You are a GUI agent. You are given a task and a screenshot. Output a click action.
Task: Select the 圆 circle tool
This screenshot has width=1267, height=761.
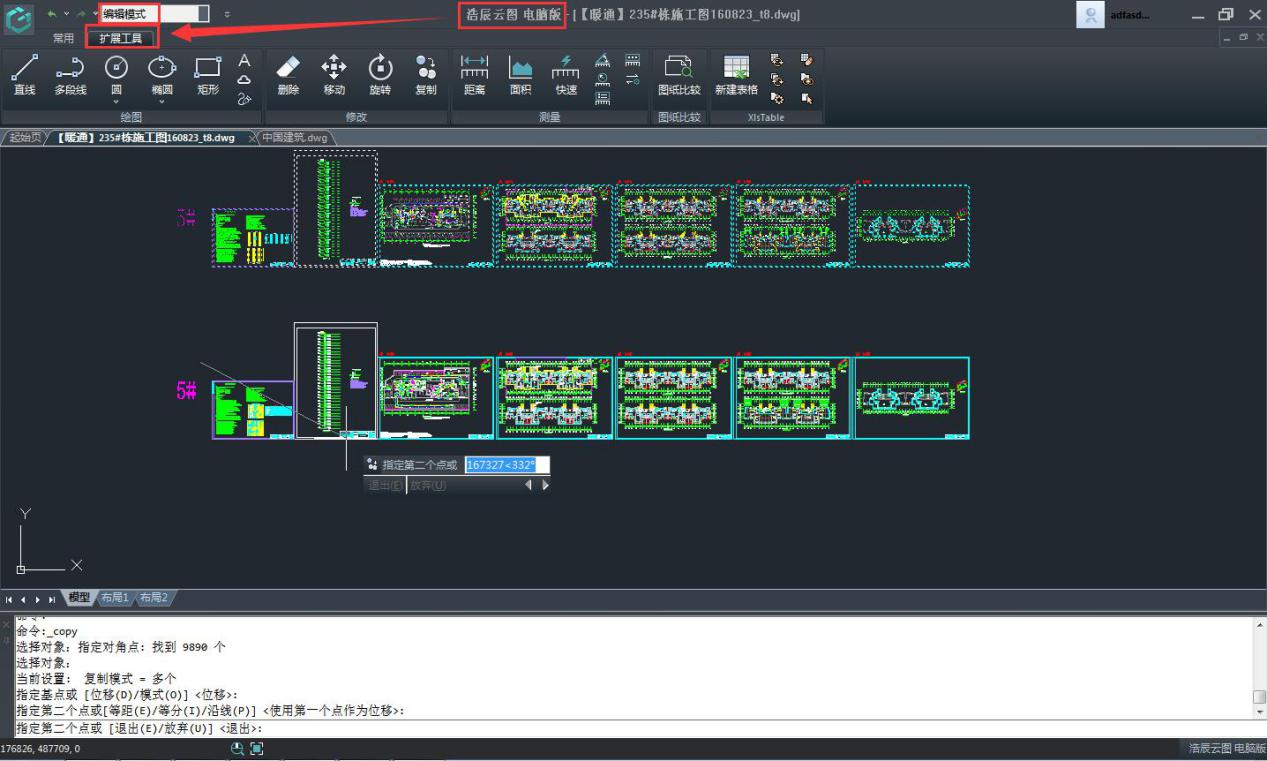click(x=116, y=76)
